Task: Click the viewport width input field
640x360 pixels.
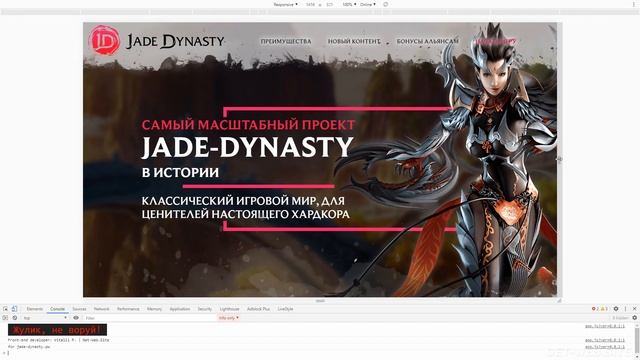Action: (x=310, y=4)
